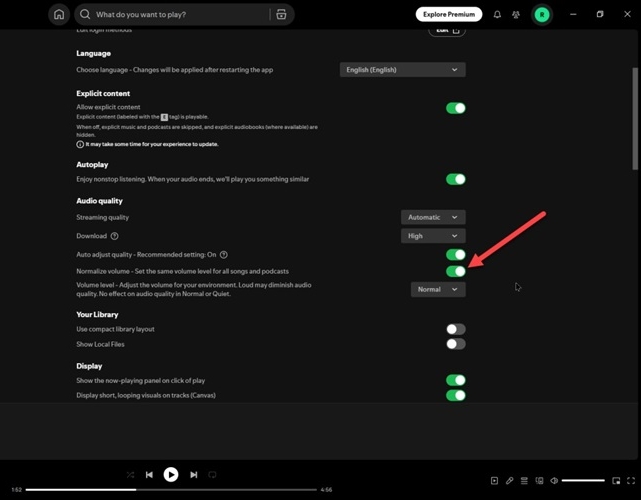Image resolution: width=641 pixels, height=500 pixels.
Task: Enable compact library layout
Action: 455,329
